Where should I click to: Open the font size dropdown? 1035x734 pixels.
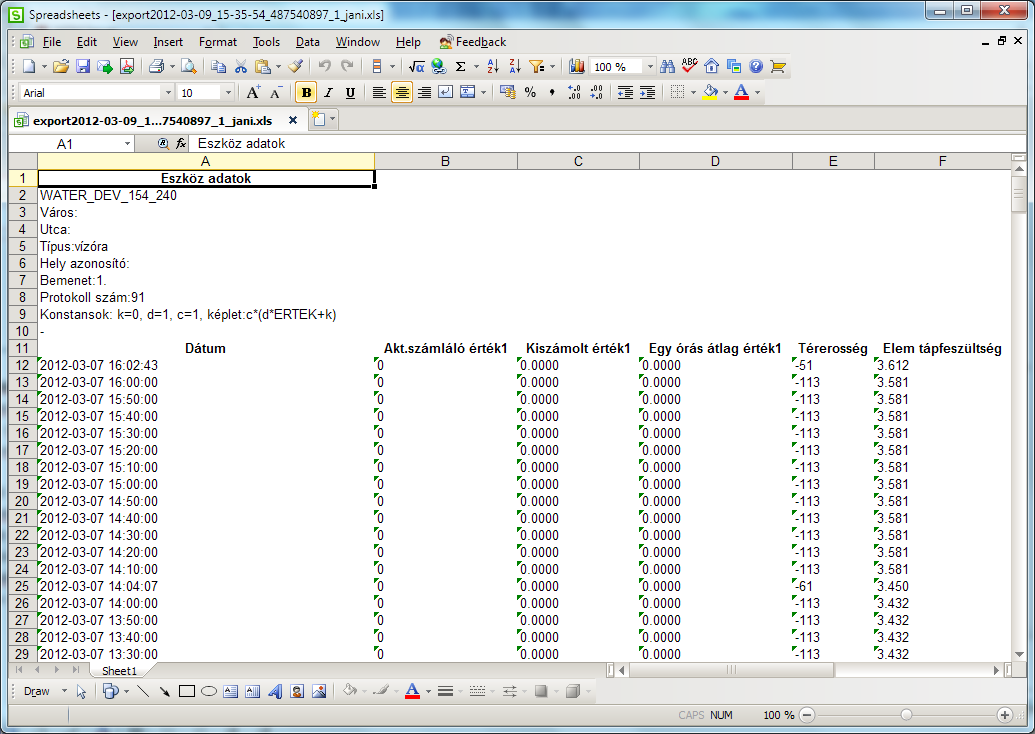pos(228,92)
